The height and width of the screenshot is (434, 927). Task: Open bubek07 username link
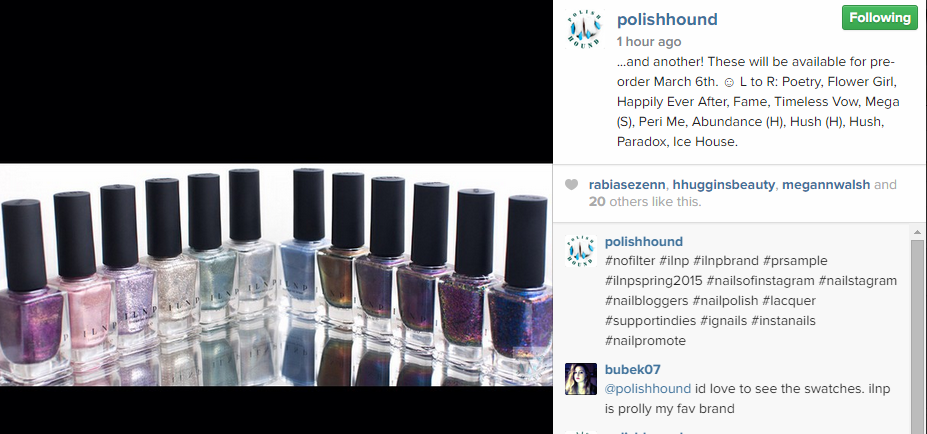pyautogui.click(x=633, y=370)
